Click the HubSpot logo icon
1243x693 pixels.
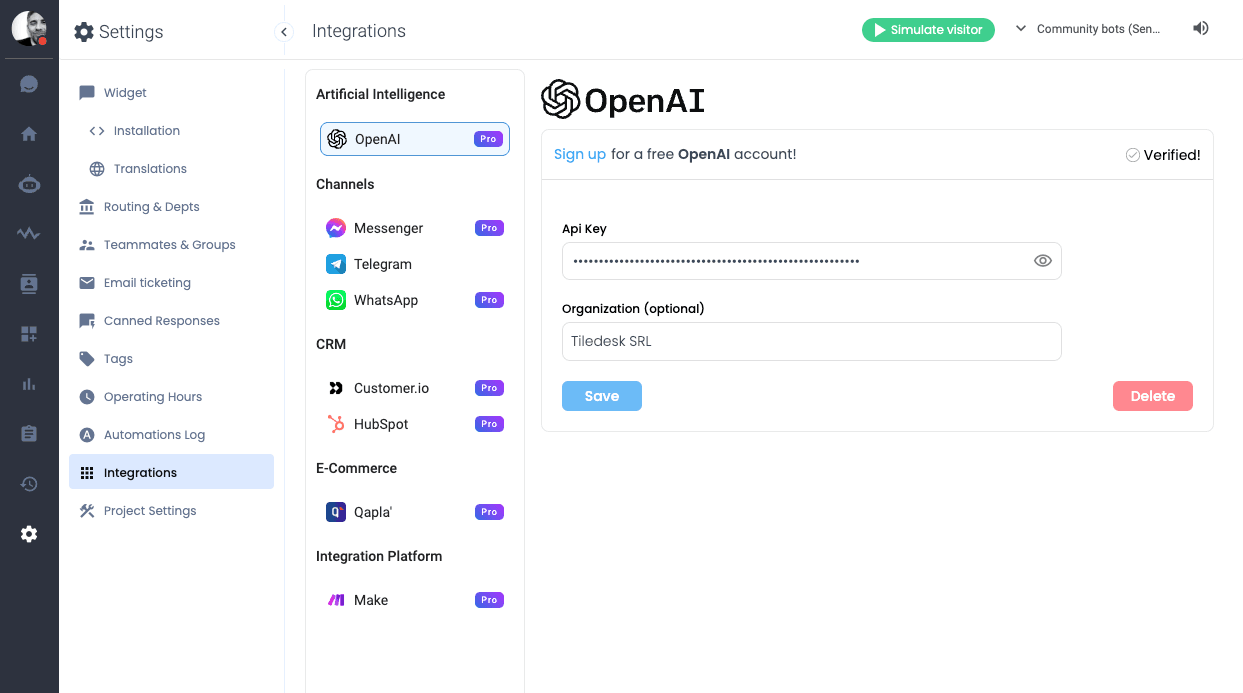point(336,424)
